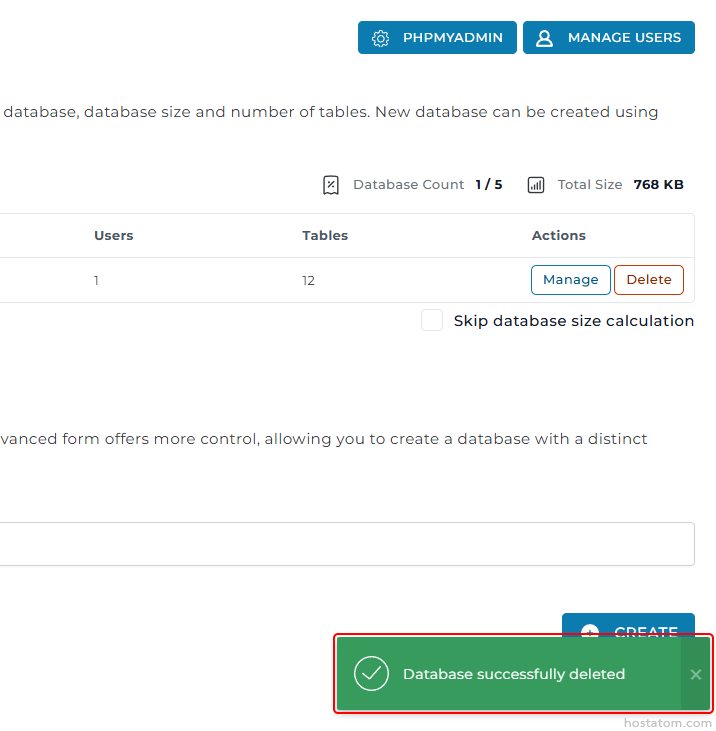The image size is (716, 731).
Task: Click the Actions column header
Action: 558,235
